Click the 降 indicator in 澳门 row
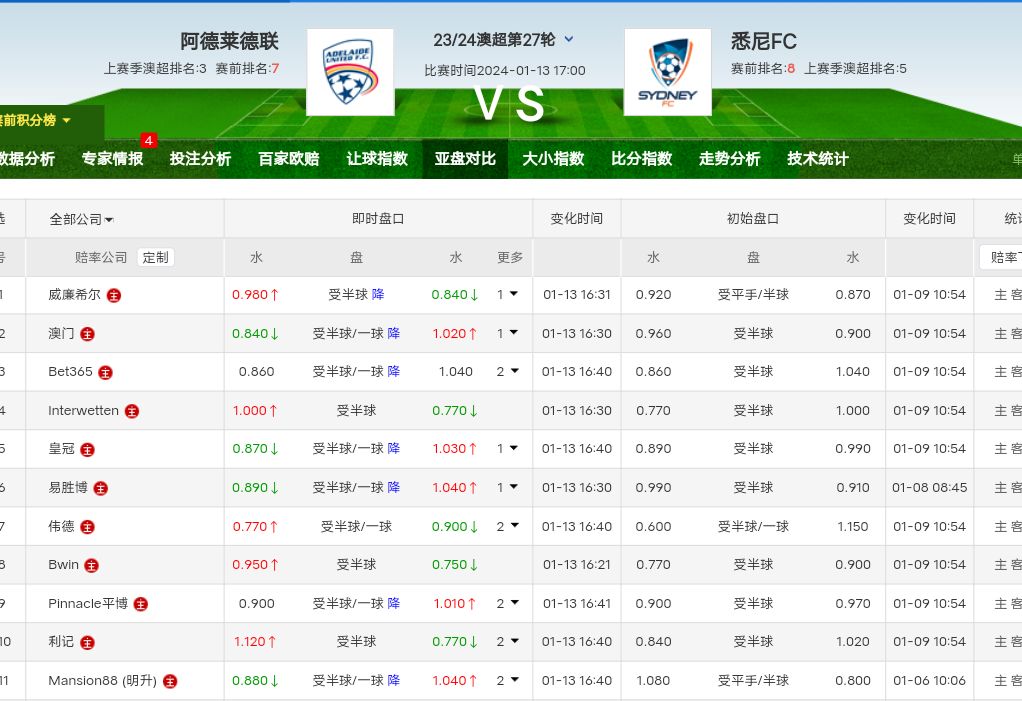1022x701 pixels. pyautogui.click(x=393, y=334)
